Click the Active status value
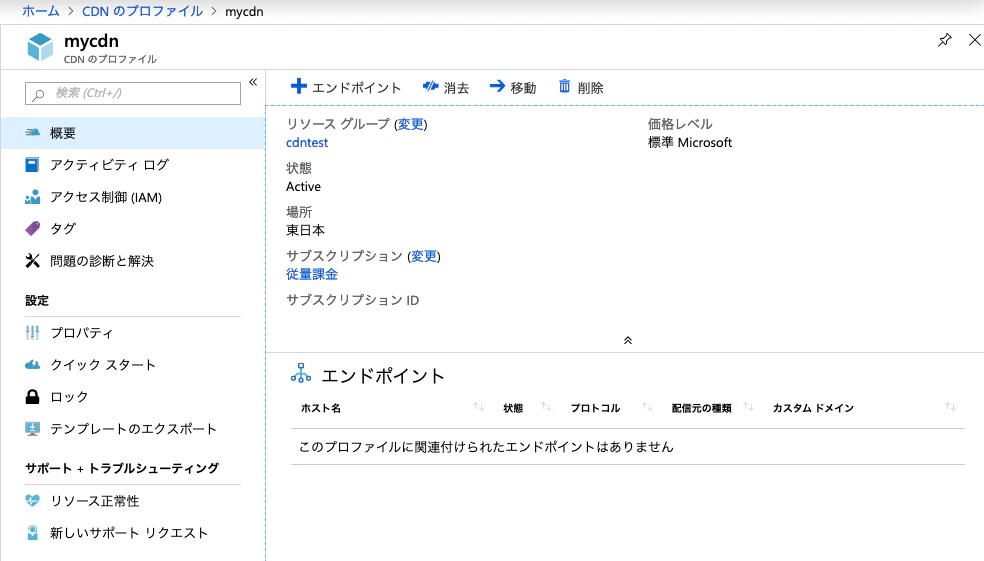 (x=303, y=186)
